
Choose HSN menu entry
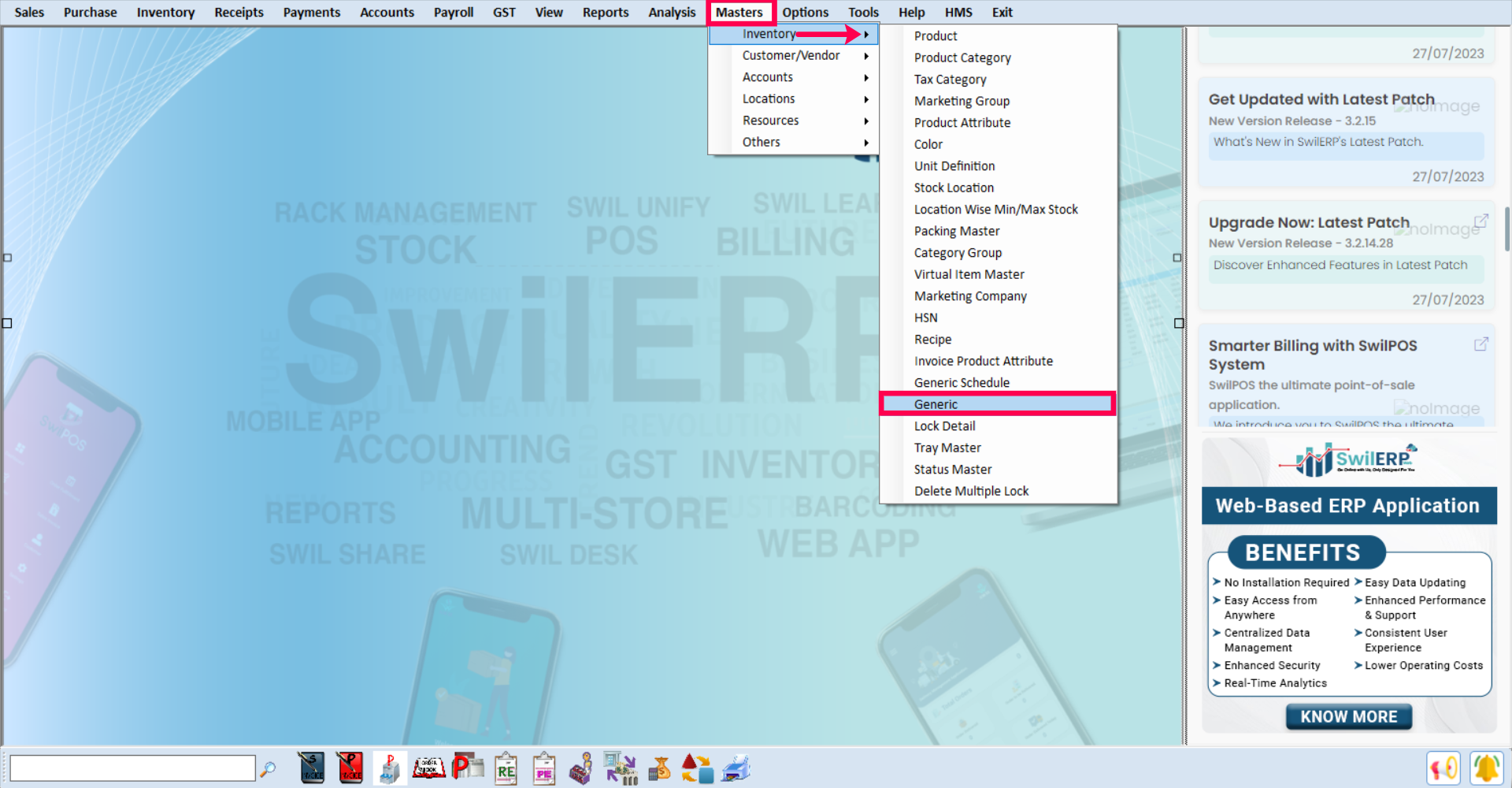coord(999,318)
